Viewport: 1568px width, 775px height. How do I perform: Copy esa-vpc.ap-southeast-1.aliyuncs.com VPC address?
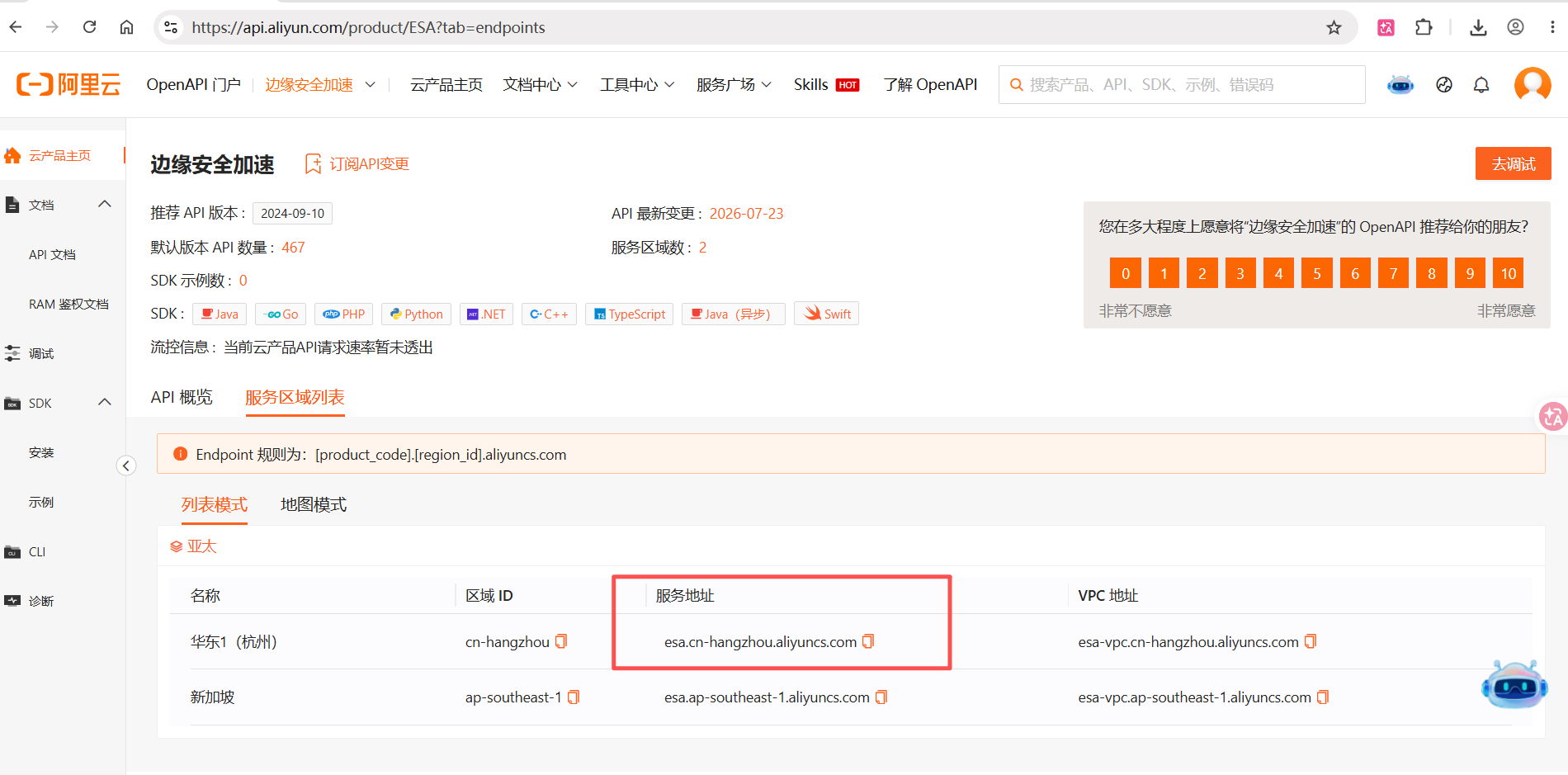[x=1323, y=697]
